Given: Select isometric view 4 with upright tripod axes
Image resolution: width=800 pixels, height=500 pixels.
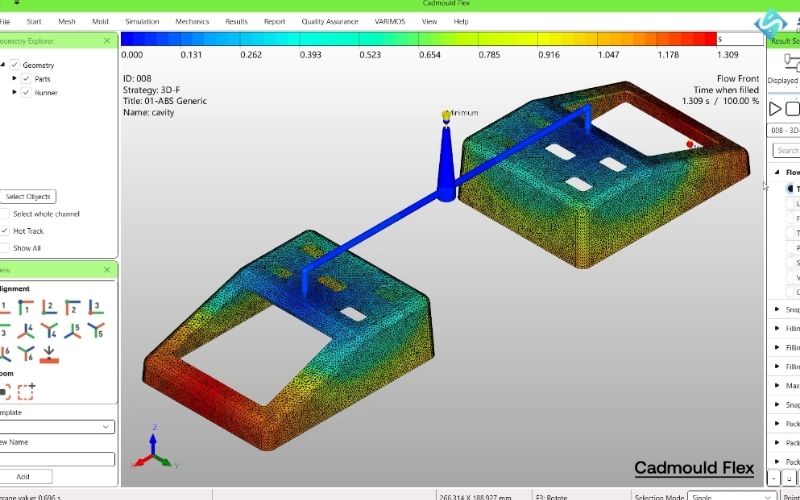Looking at the screenshot, I should click(26, 331).
